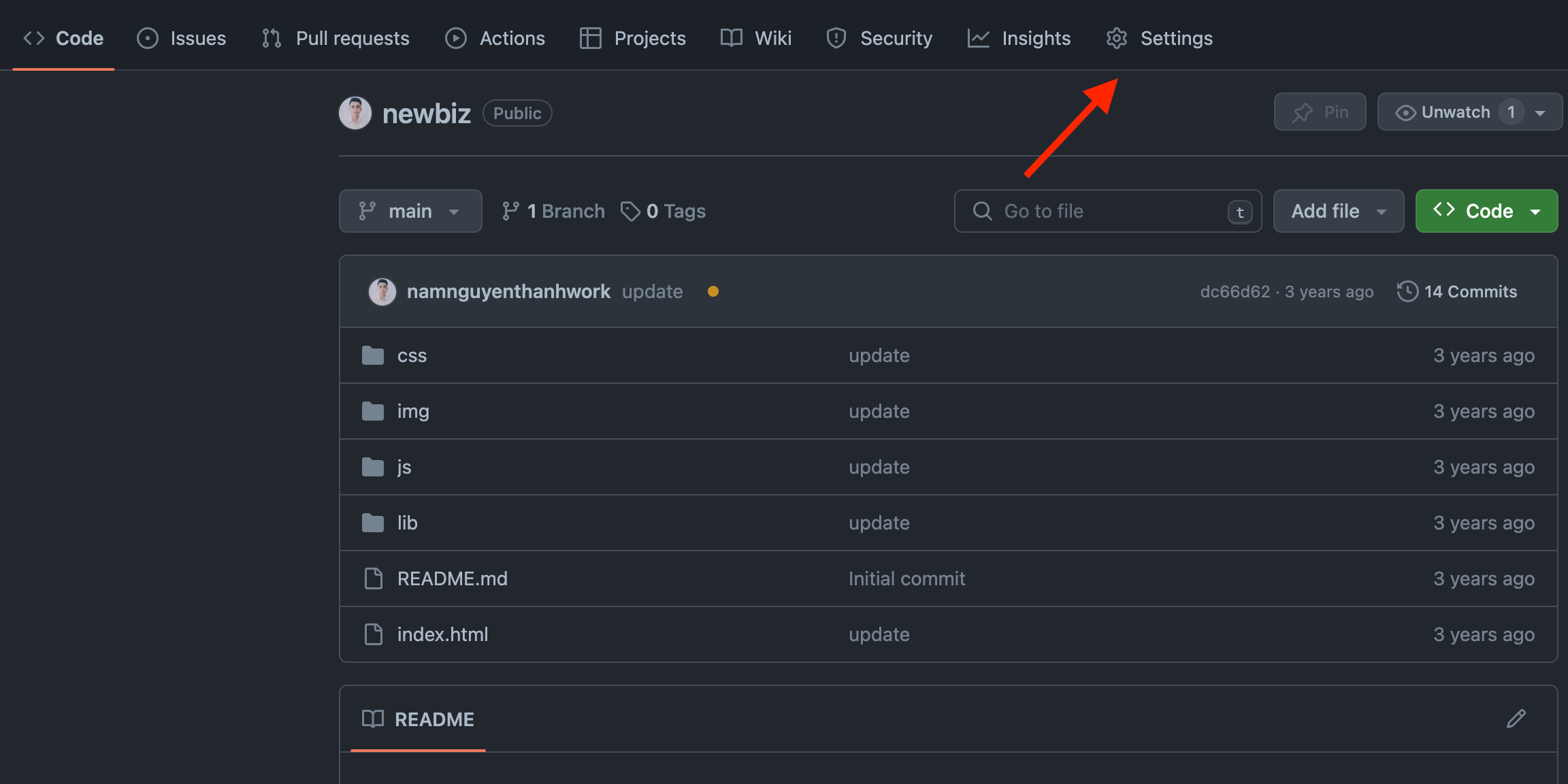Click the img row commit message 'update'
The height and width of the screenshot is (784, 1568).
(x=879, y=411)
